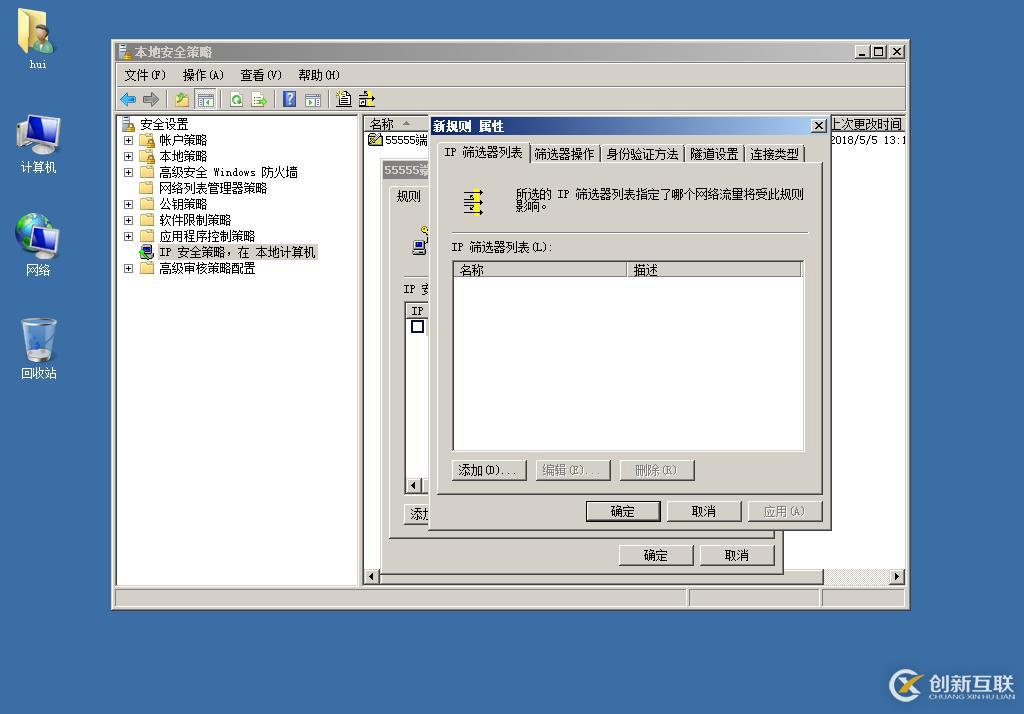This screenshot has width=1024, height=714.
Task: Click 确定 in the background policy dialog
Action: [x=656, y=555]
